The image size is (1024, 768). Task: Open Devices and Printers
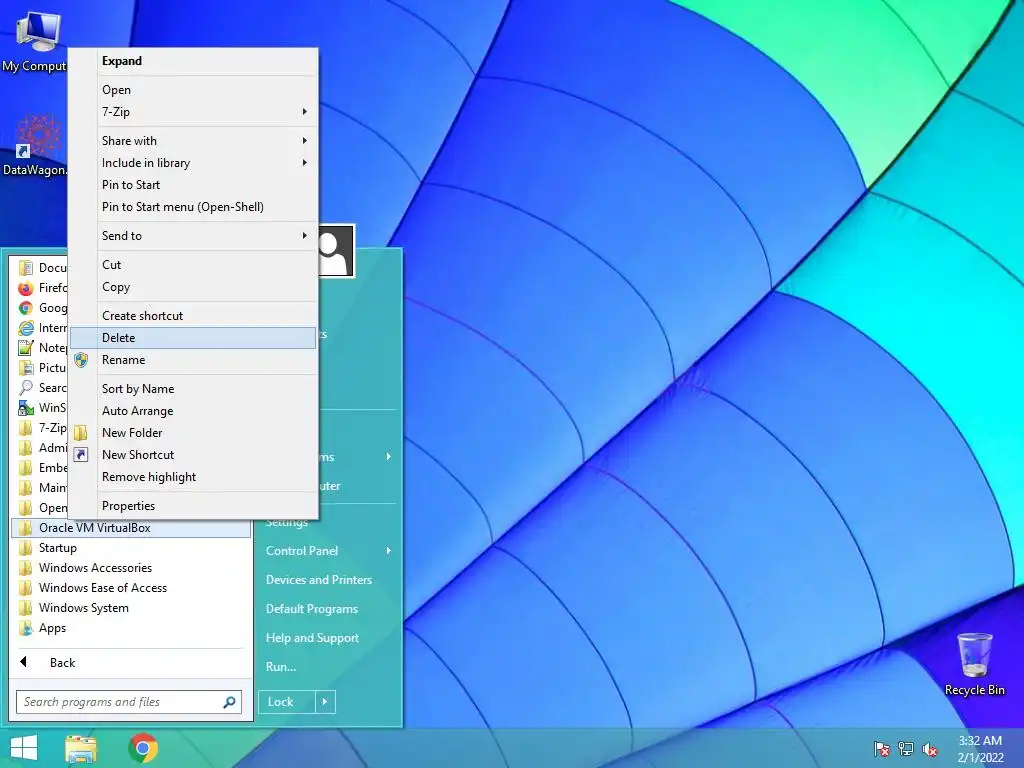[x=319, y=580]
